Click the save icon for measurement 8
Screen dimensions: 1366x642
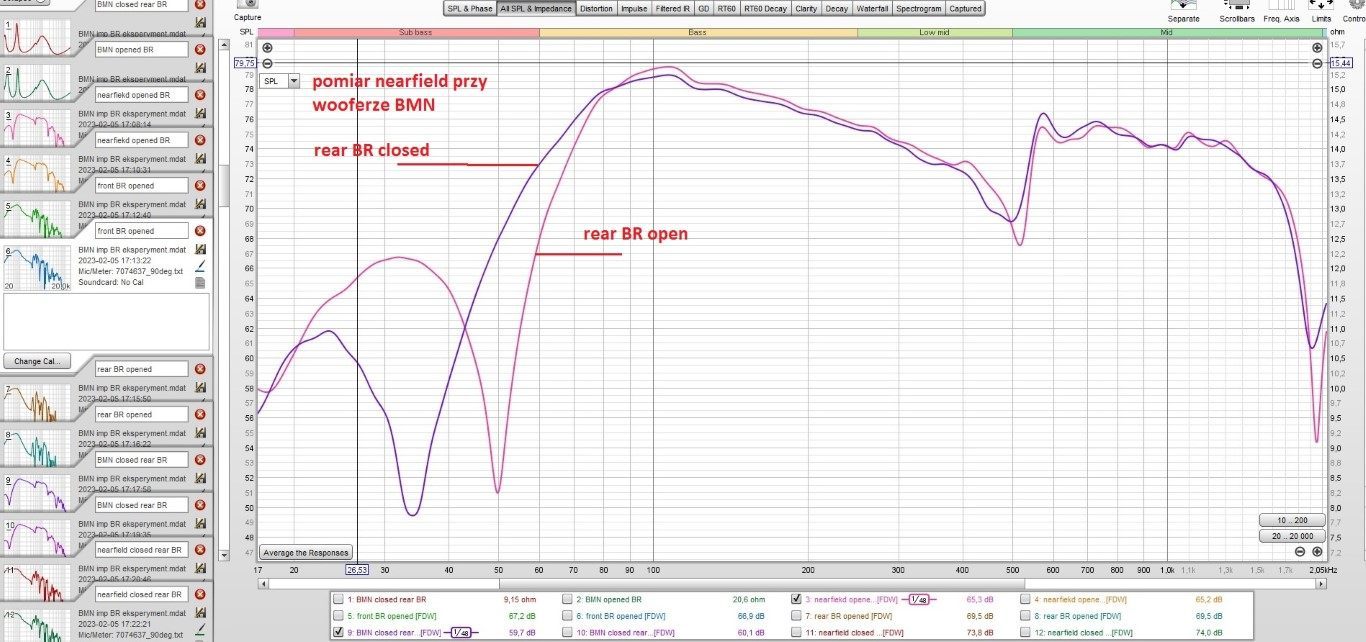click(200, 433)
